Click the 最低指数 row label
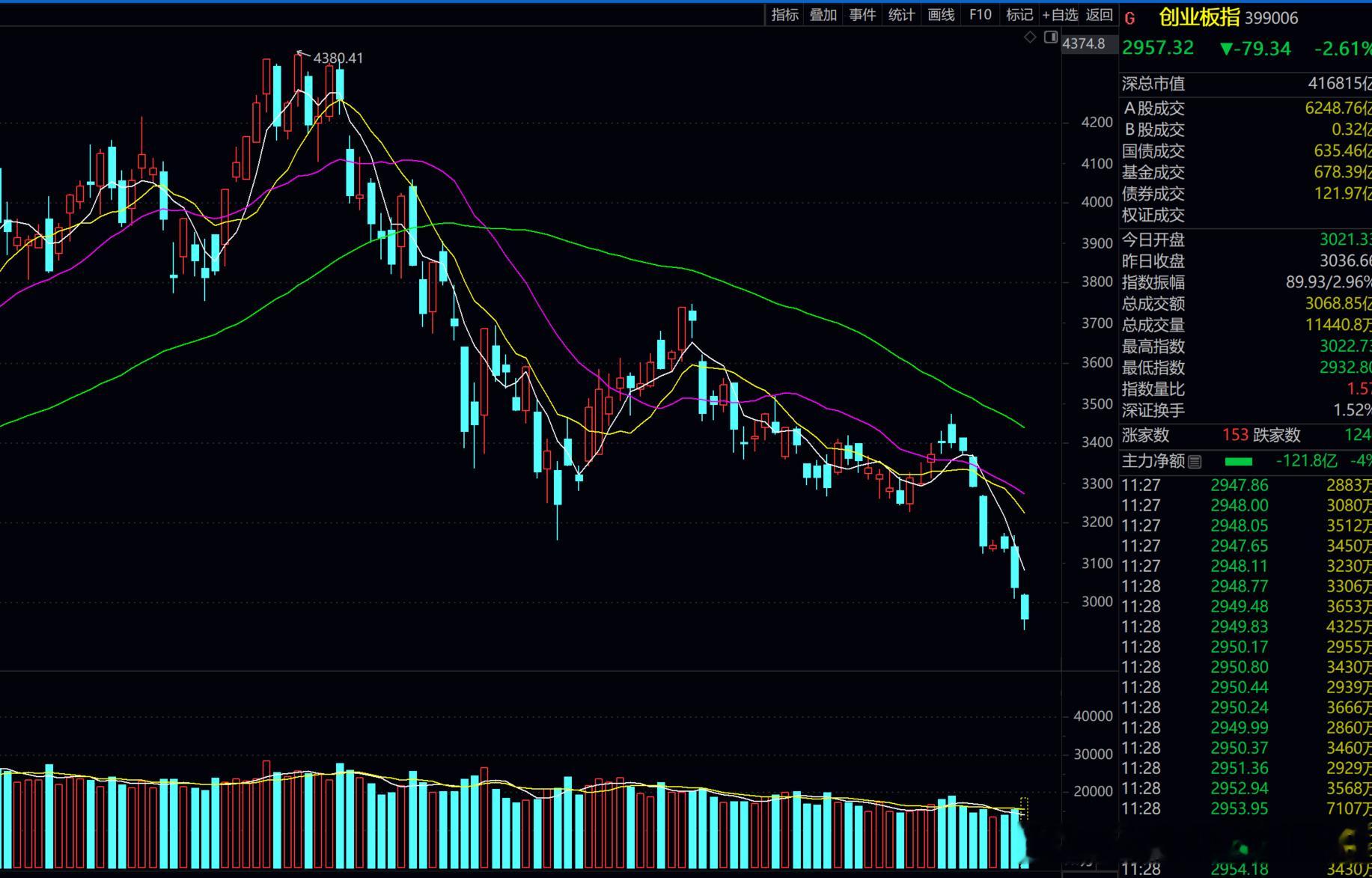Viewport: 1372px width, 878px height. pyautogui.click(x=1153, y=368)
